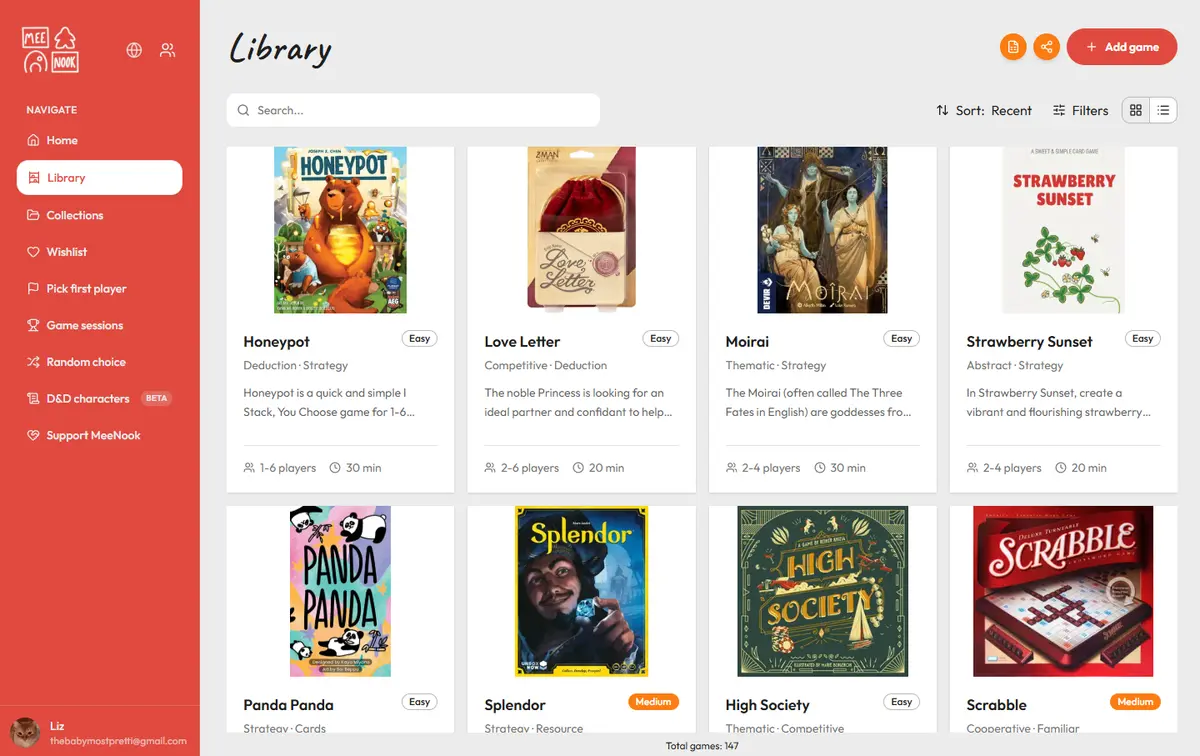
Task: Switch to list view
Action: 1163,111
